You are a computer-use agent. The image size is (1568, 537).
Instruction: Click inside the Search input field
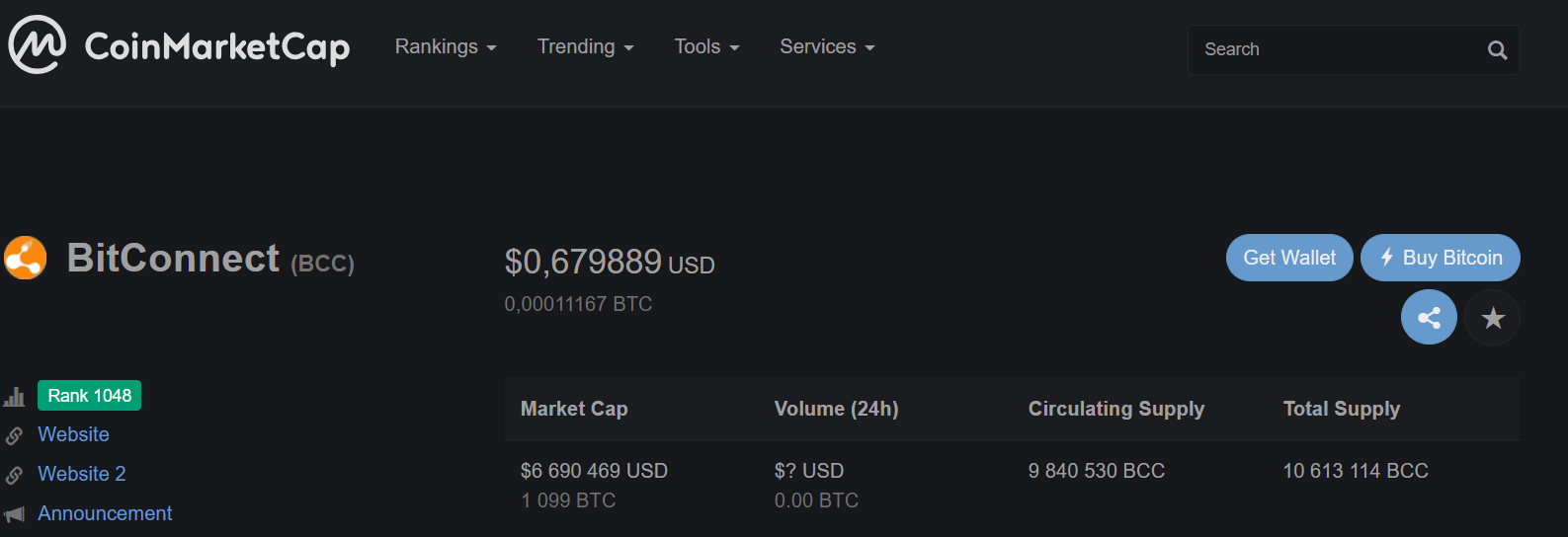click(1339, 49)
